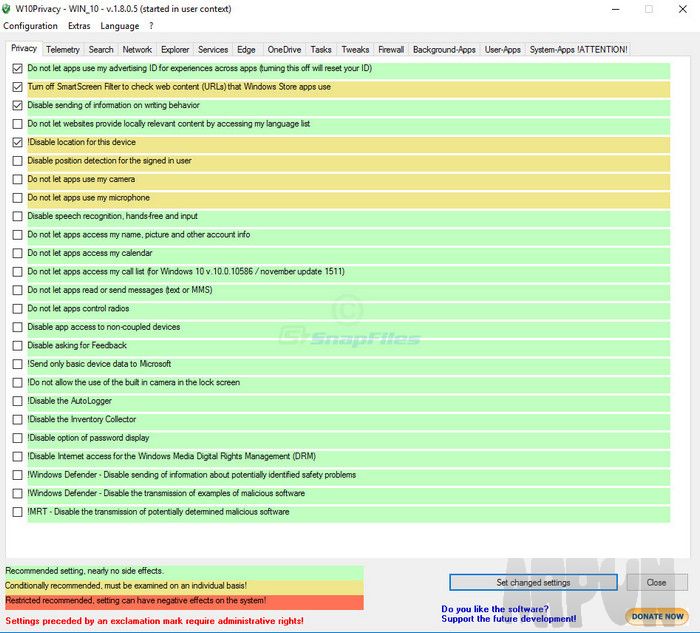This screenshot has width=700, height=633.
Task: Switch to the Tweaks tab
Action: [355, 50]
